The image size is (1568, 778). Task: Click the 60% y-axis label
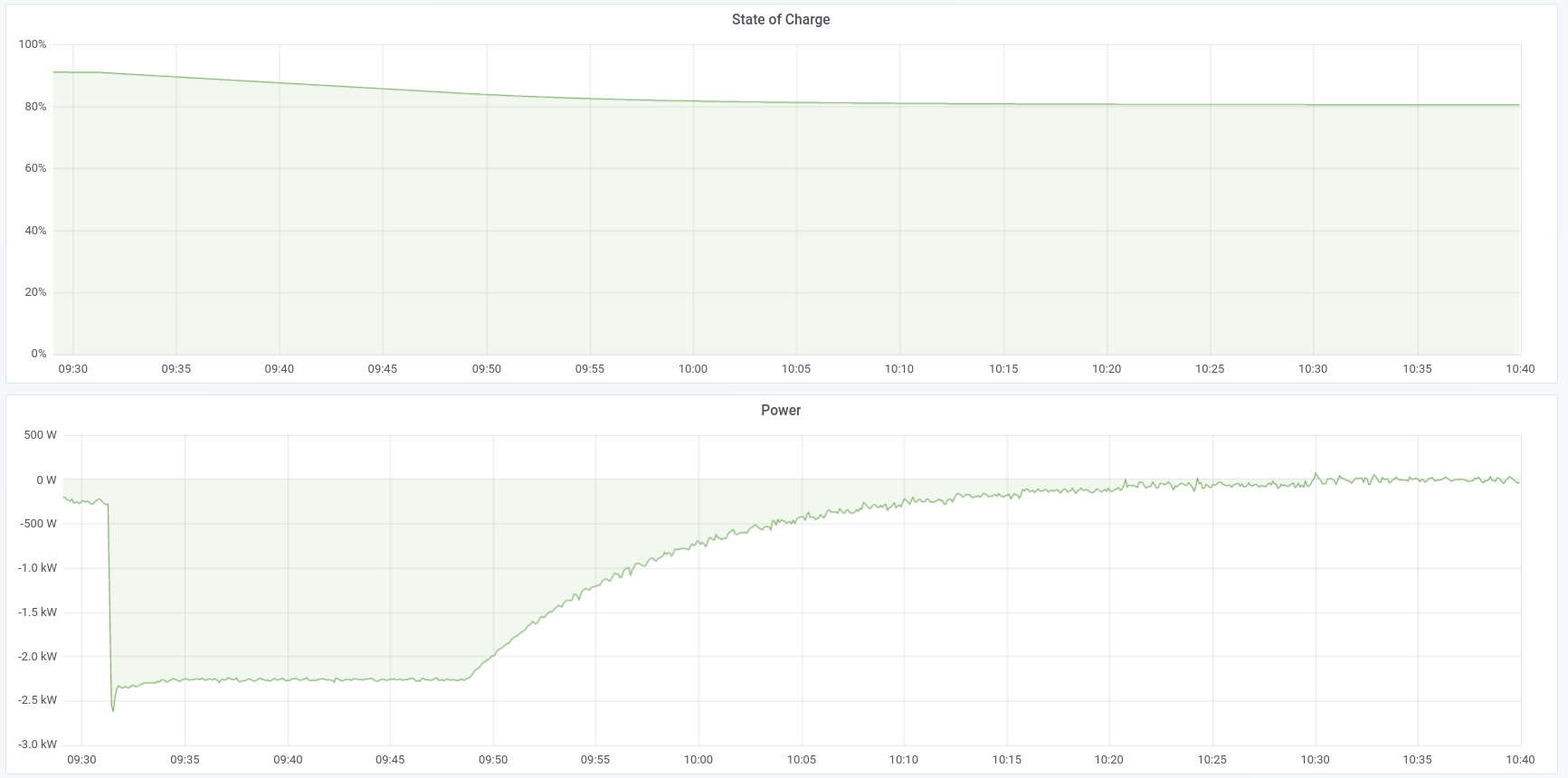[x=35, y=168]
